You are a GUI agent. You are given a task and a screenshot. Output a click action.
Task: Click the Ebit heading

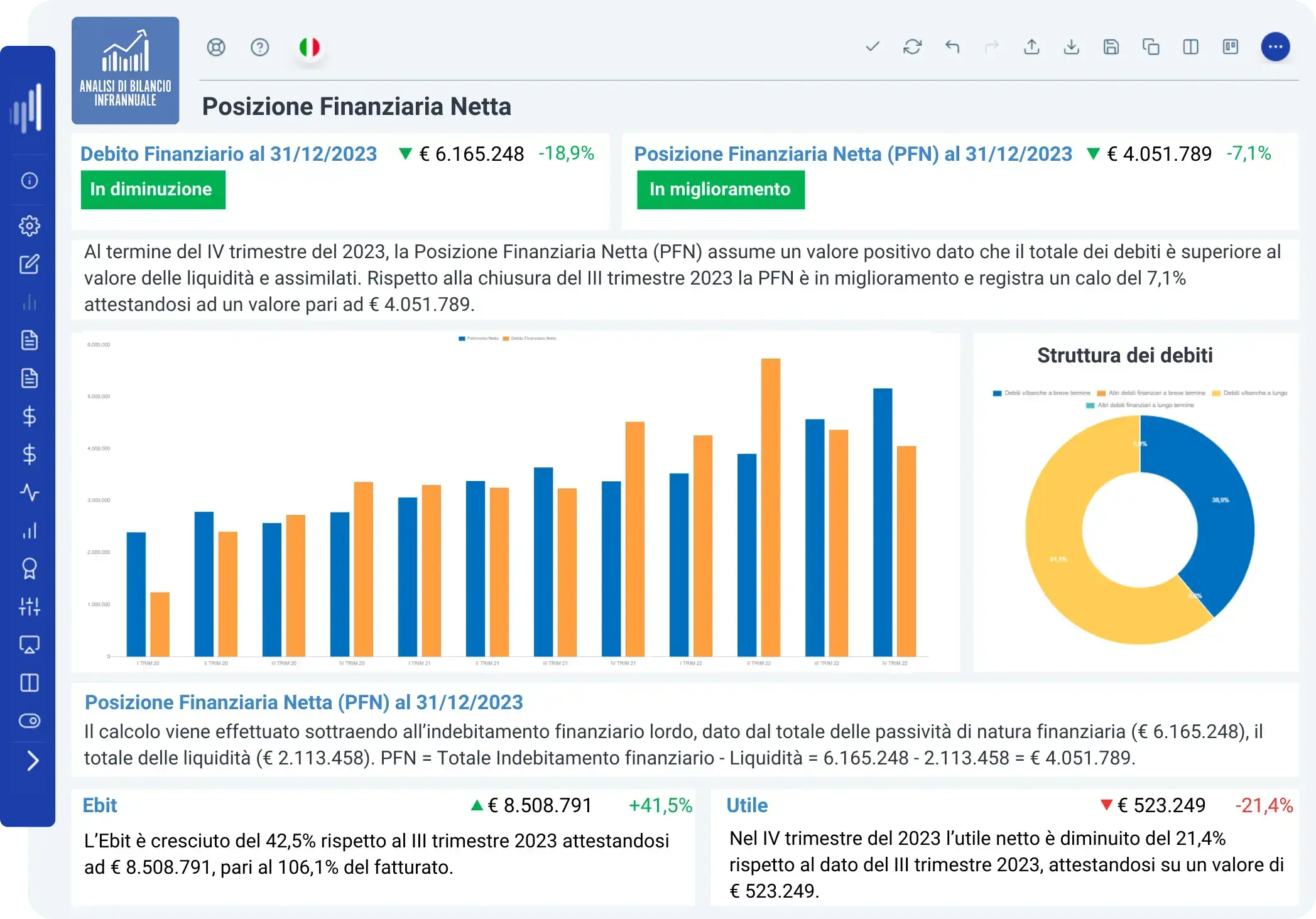(x=100, y=805)
